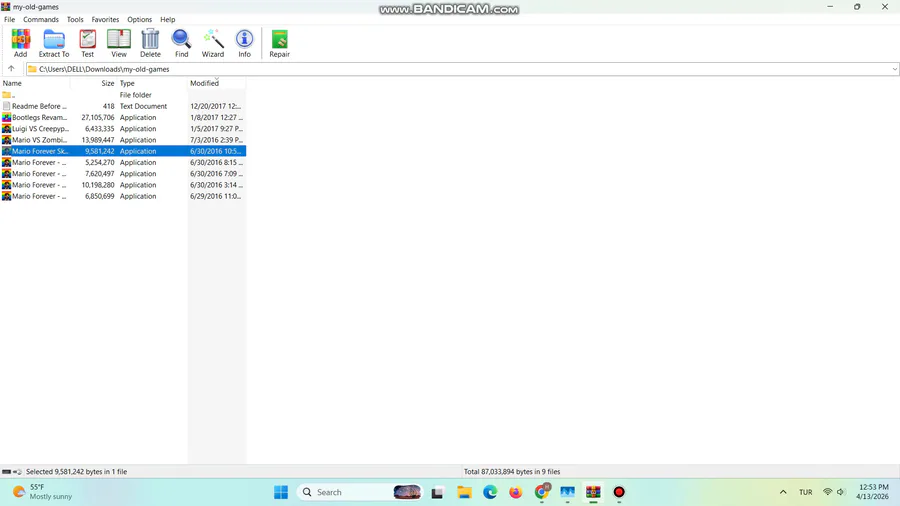Viewport: 900px width, 506px height.
Task: Open the File menu
Action: (x=10, y=20)
